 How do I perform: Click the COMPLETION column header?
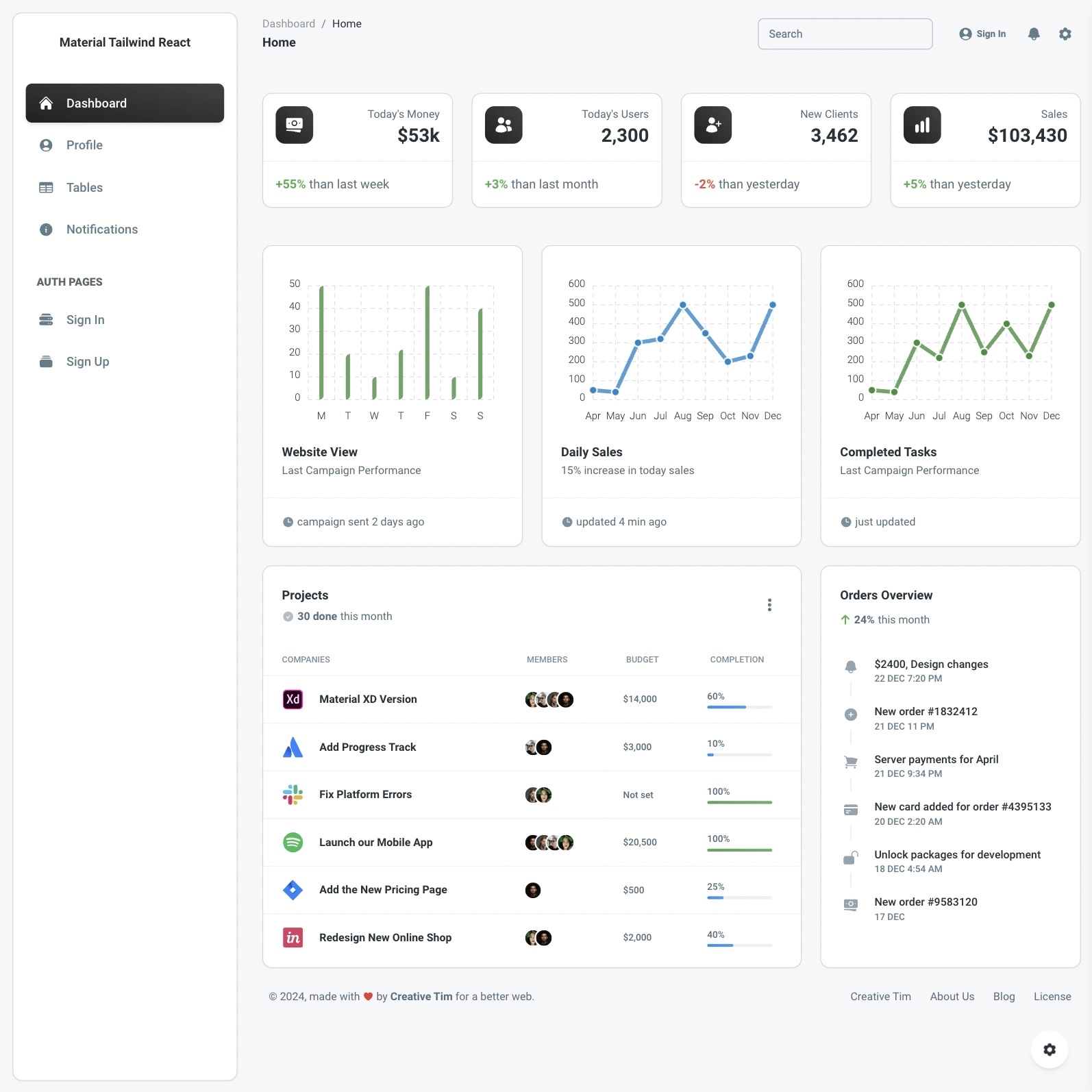point(736,660)
